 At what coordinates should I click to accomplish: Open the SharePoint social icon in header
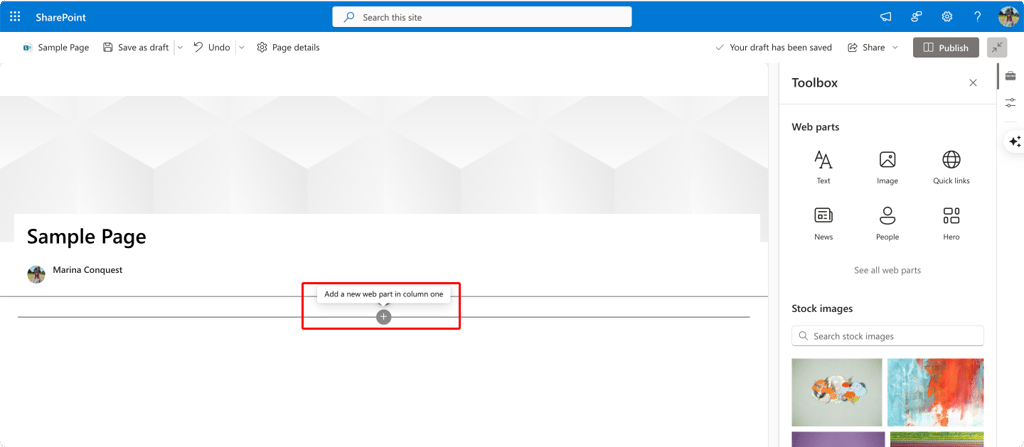point(916,17)
